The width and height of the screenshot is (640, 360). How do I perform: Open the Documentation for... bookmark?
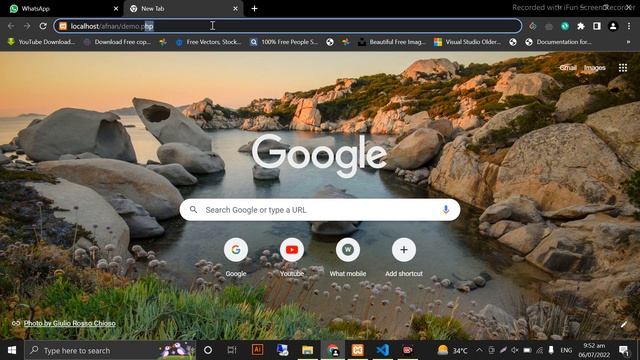pyautogui.click(x=558, y=42)
